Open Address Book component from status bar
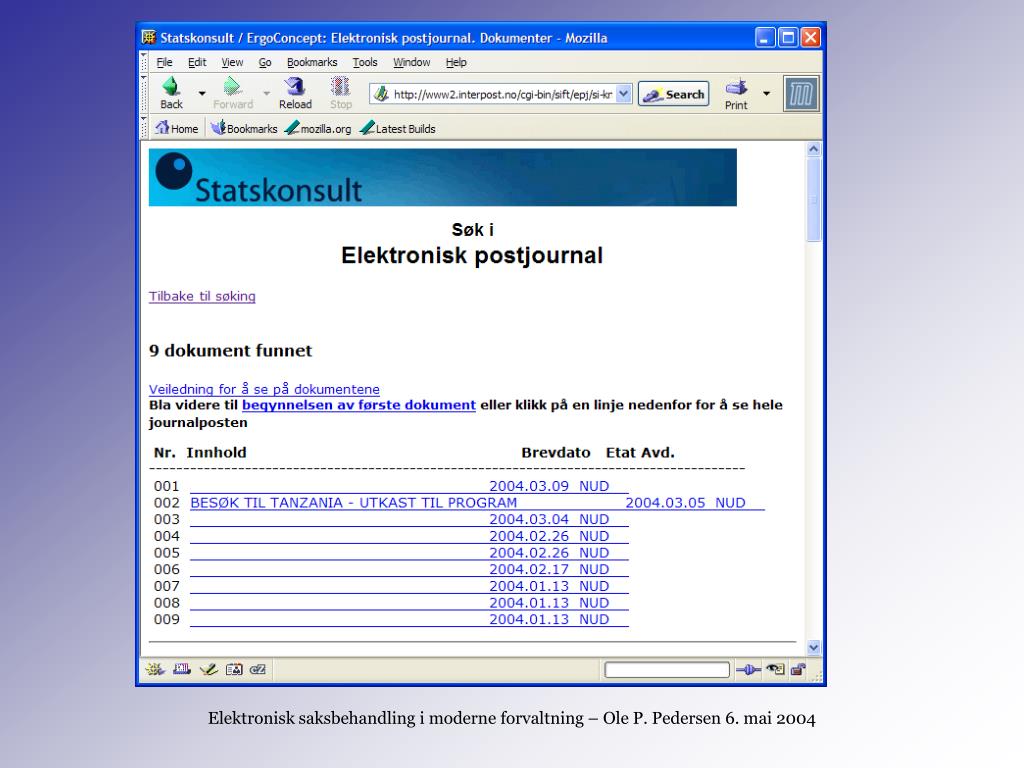1024x768 pixels. click(234, 669)
